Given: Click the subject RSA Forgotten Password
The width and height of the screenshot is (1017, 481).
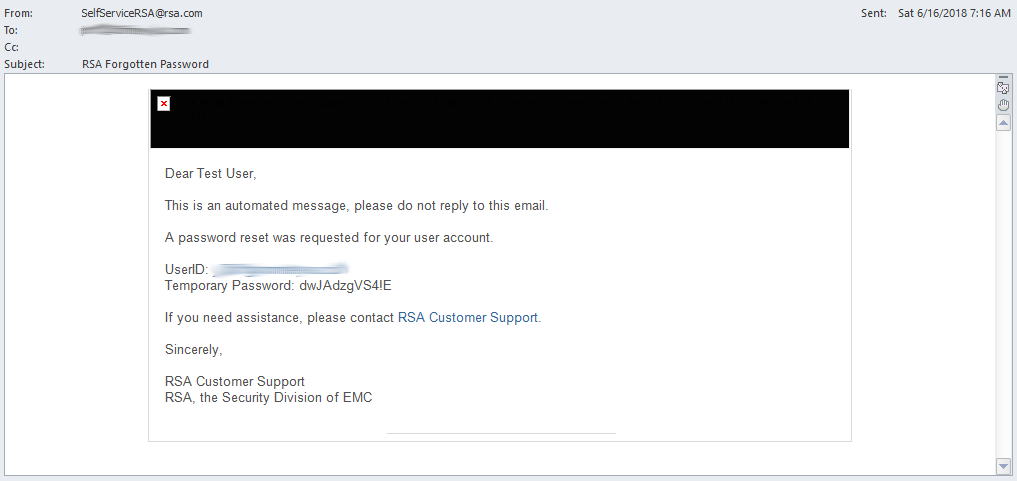Looking at the screenshot, I should tap(145, 64).
